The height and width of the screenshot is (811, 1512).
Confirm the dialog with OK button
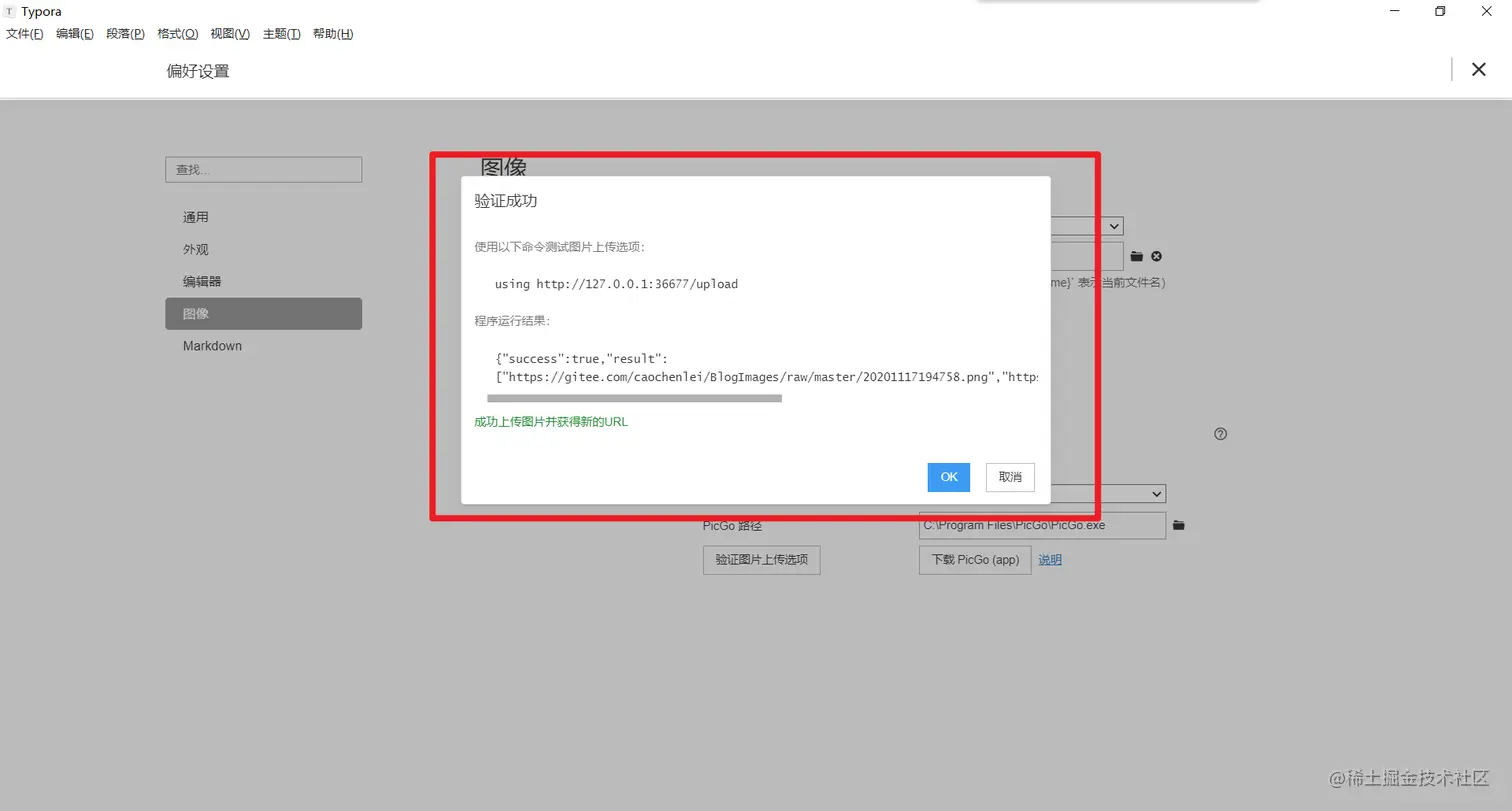[x=948, y=477]
